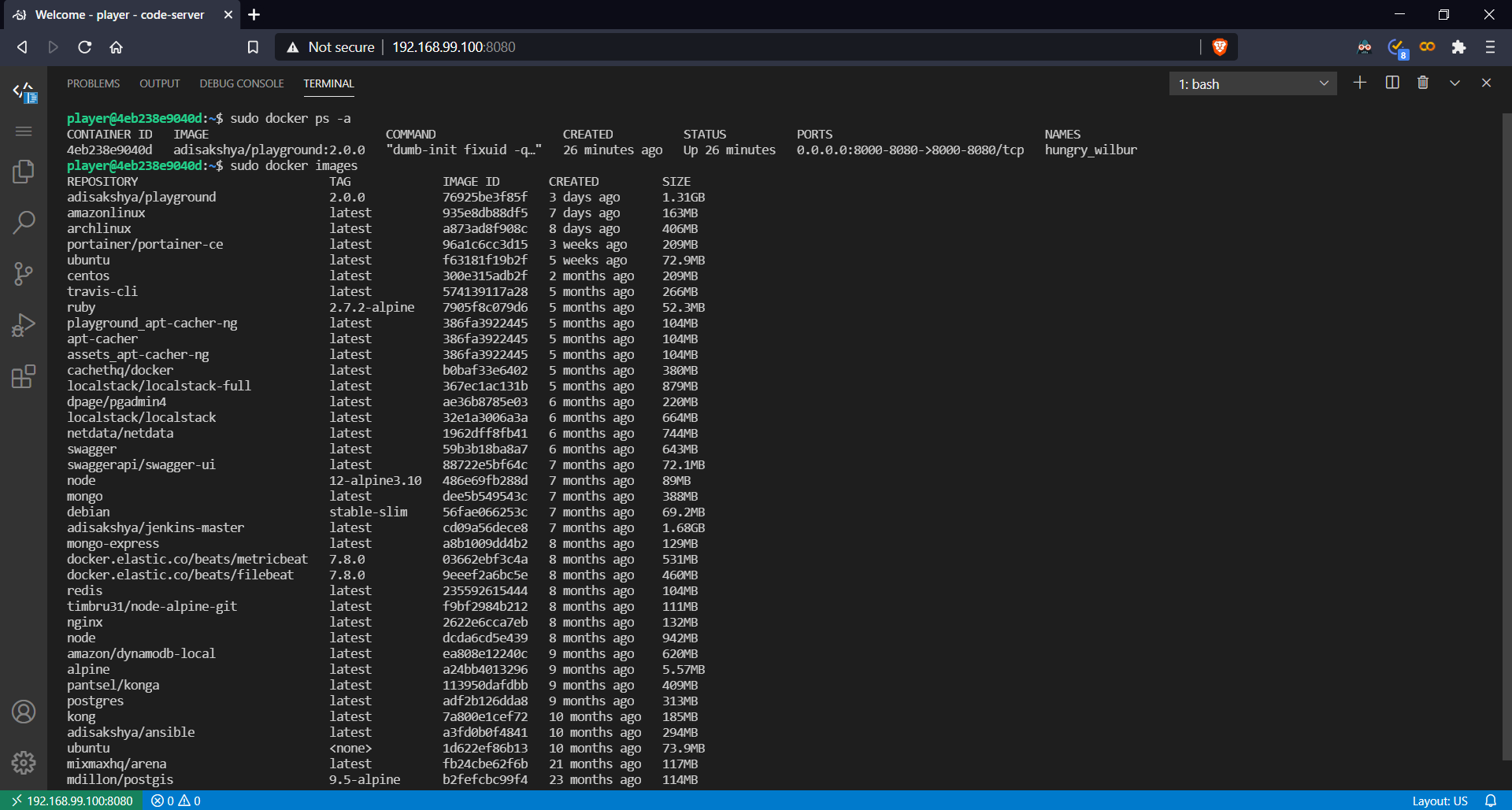This screenshot has width=1512, height=810.
Task: Open the browser main menu
Action: pyautogui.click(x=1490, y=47)
